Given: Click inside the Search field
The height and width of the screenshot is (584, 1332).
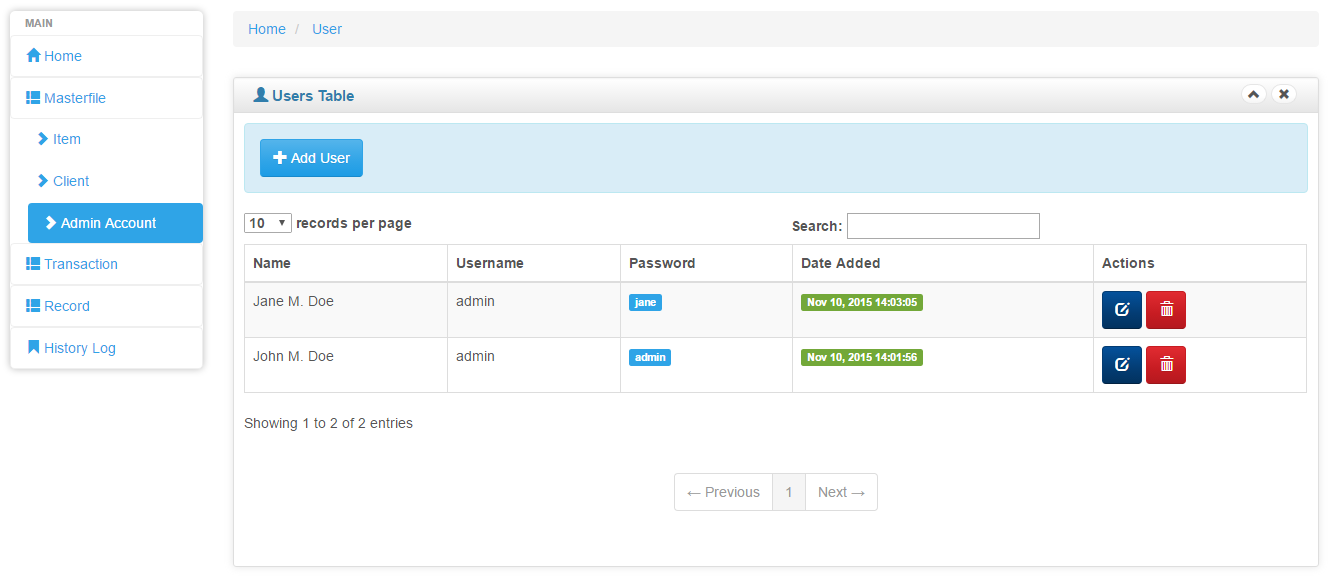Looking at the screenshot, I should (942, 226).
